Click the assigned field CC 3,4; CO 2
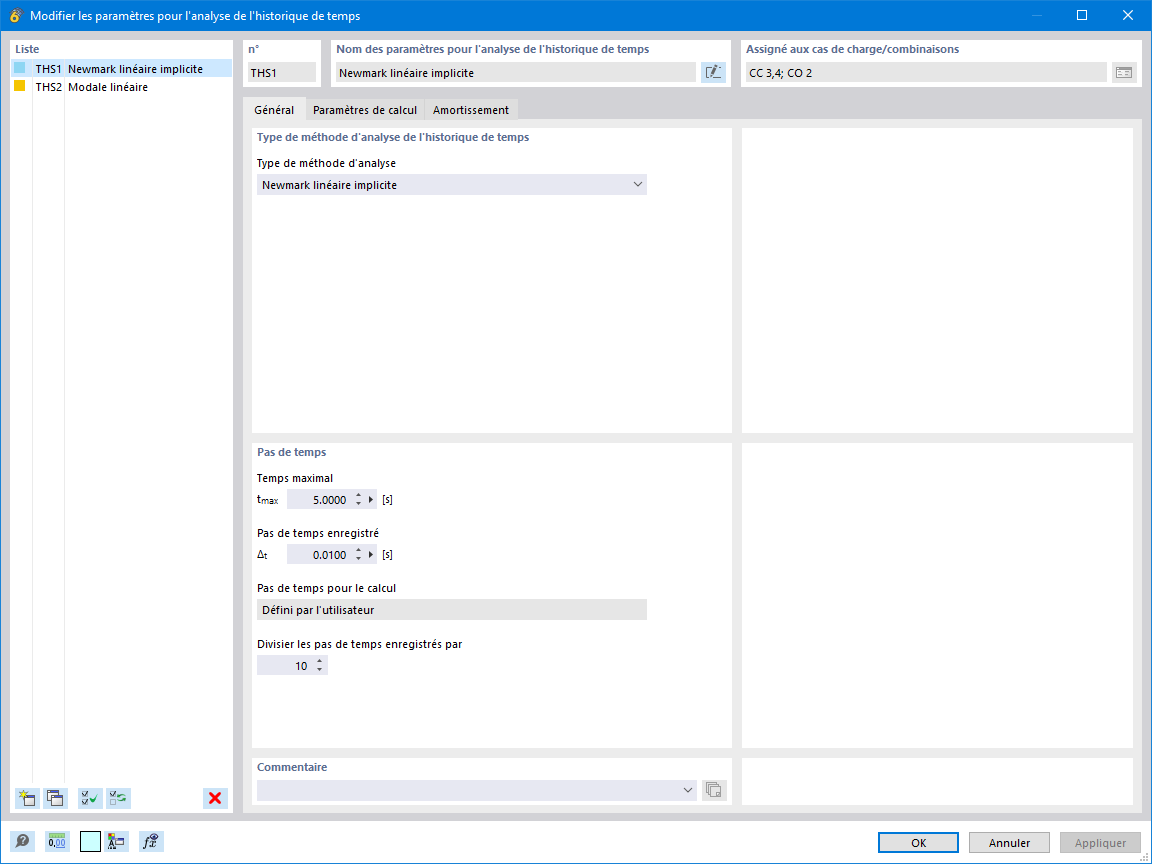 (926, 72)
